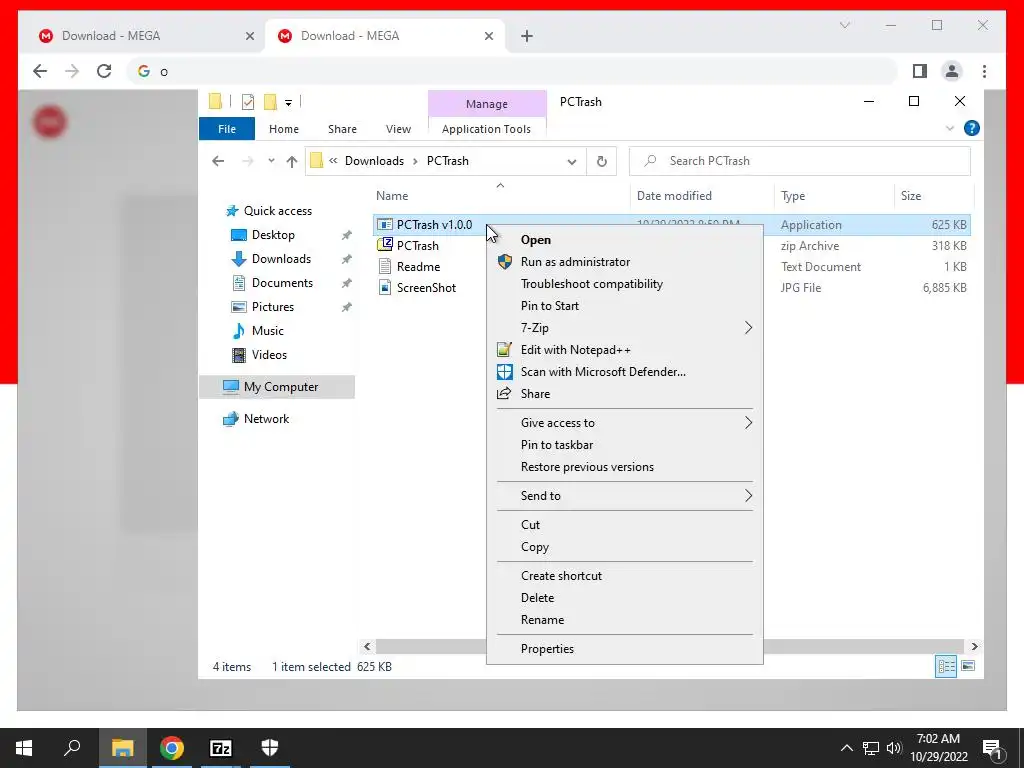The width and height of the screenshot is (1024, 768).
Task: Switch to details view layout icon
Action: click(946, 666)
